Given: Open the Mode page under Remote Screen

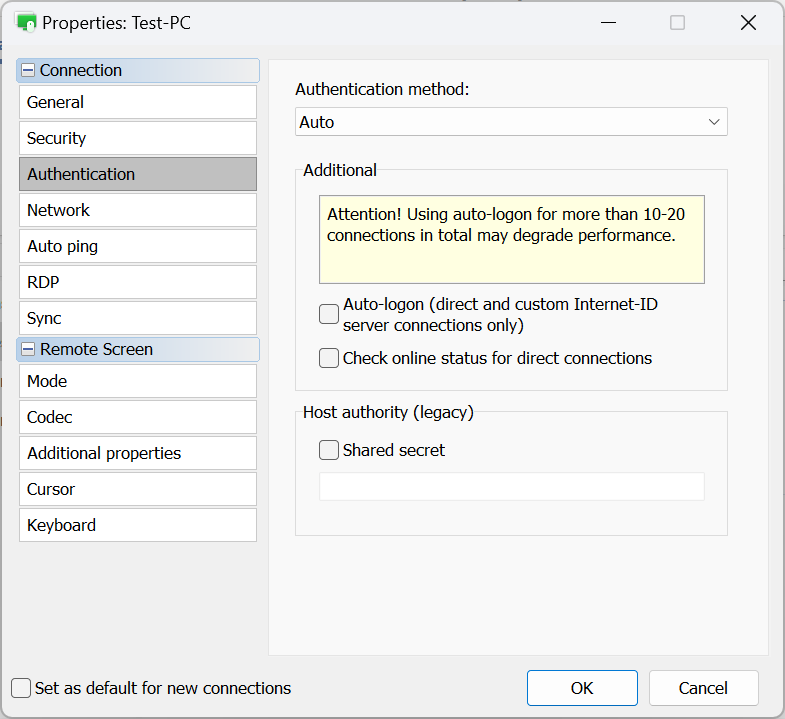Looking at the screenshot, I should (138, 381).
